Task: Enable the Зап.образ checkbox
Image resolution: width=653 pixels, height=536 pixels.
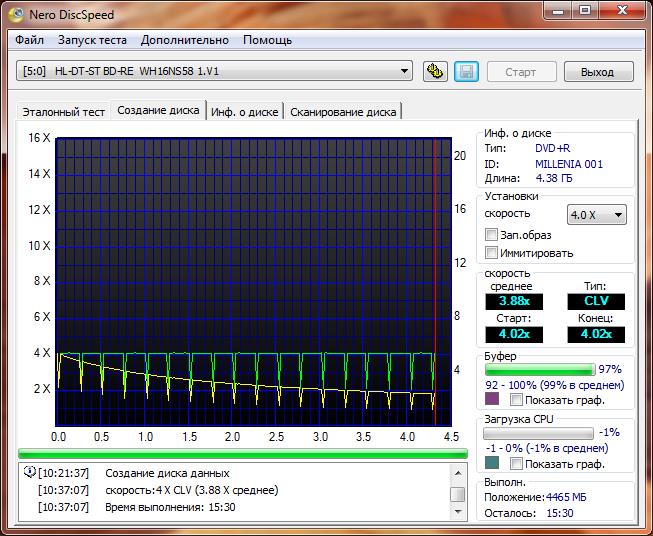Action: pyautogui.click(x=491, y=234)
